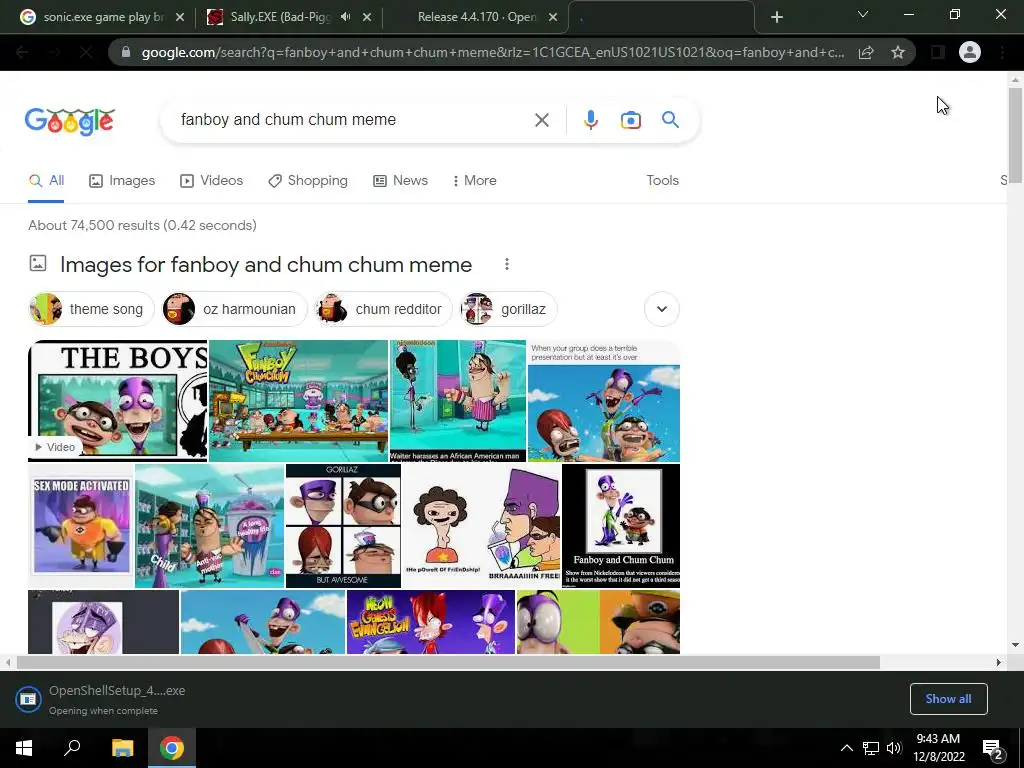Open the black-framed Fanboy and Chum Chum thumbnail

621,526
